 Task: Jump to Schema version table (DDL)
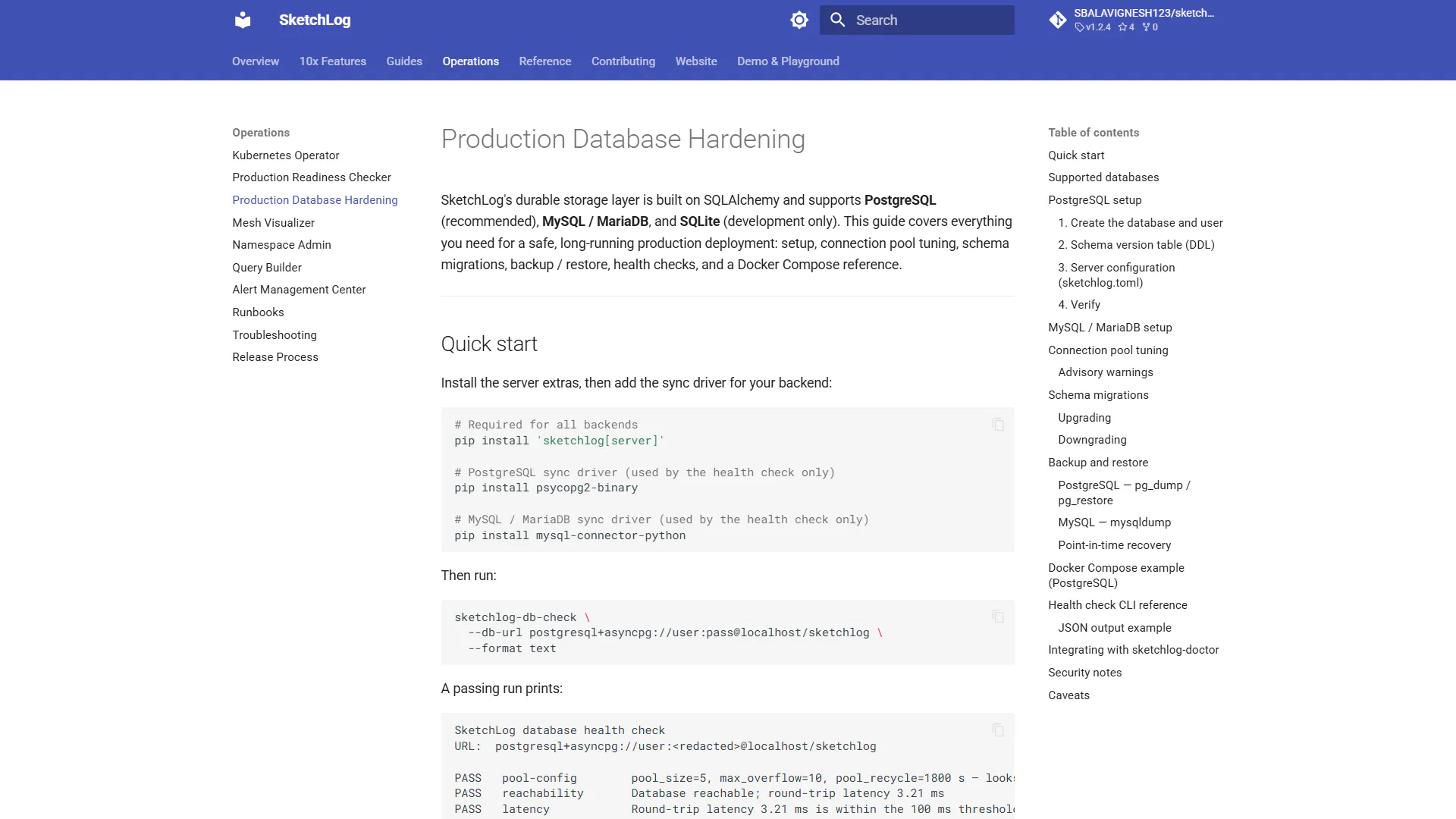[1136, 245]
